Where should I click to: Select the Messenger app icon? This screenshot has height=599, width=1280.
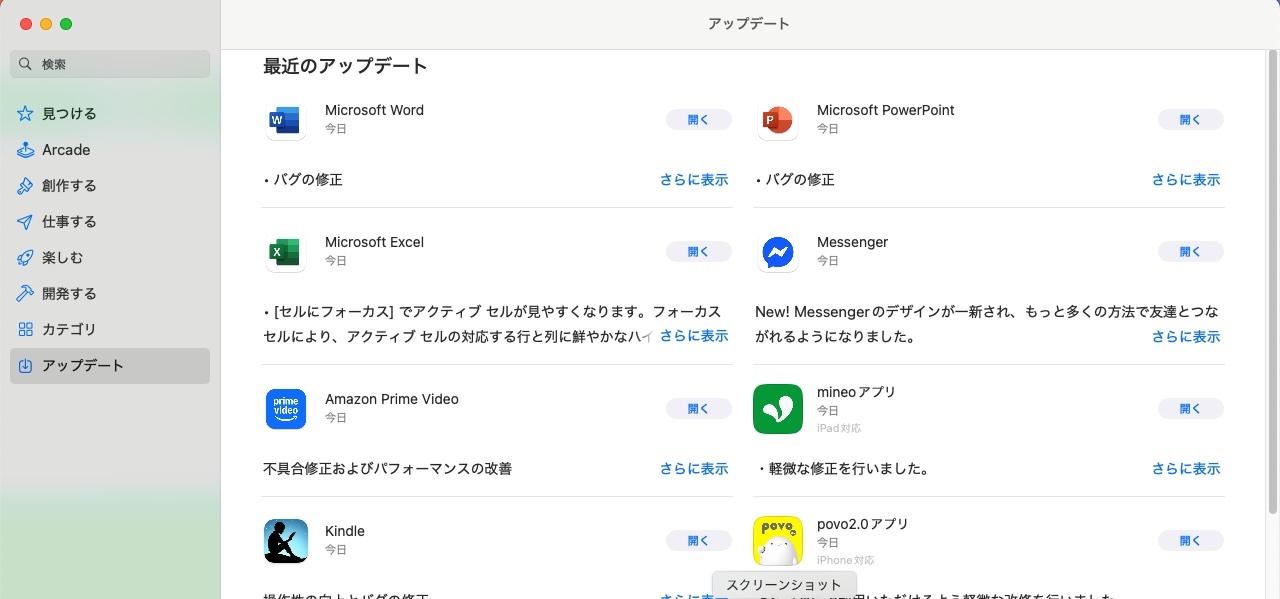coord(777,252)
